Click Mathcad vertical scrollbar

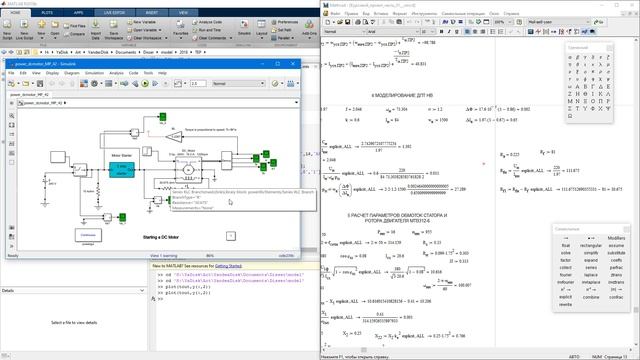(636, 192)
